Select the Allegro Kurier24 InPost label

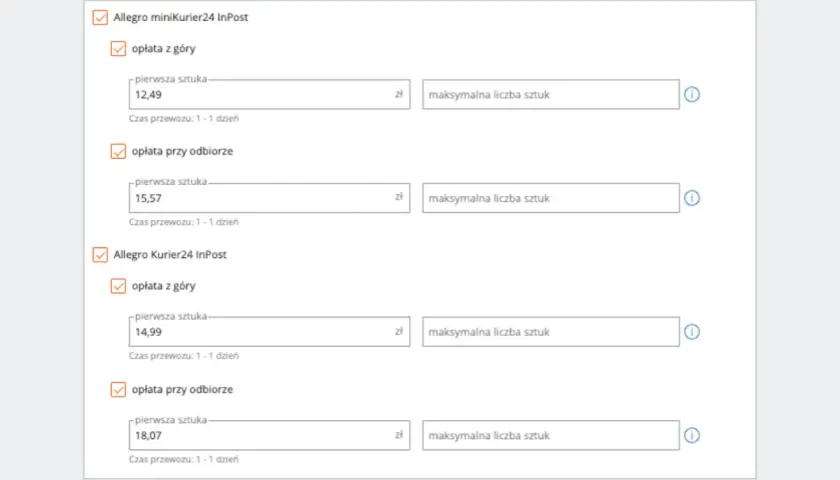click(170, 254)
